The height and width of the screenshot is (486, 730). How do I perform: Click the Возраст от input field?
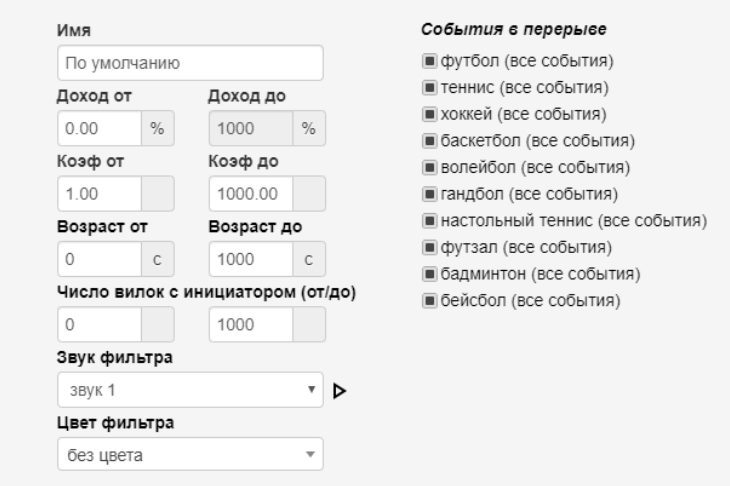[x=100, y=259]
